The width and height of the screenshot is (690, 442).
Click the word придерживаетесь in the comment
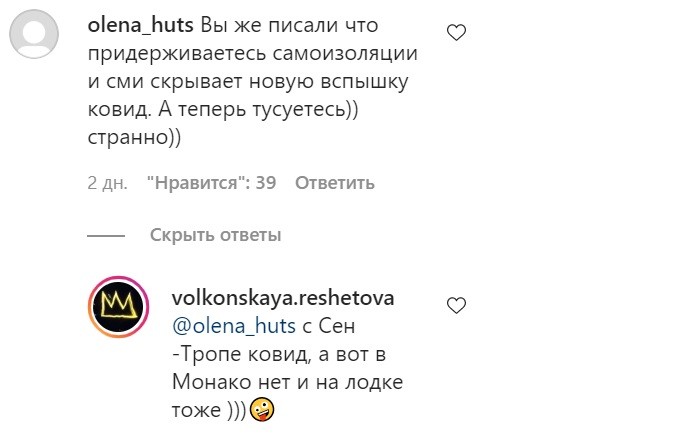click(x=177, y=54)
